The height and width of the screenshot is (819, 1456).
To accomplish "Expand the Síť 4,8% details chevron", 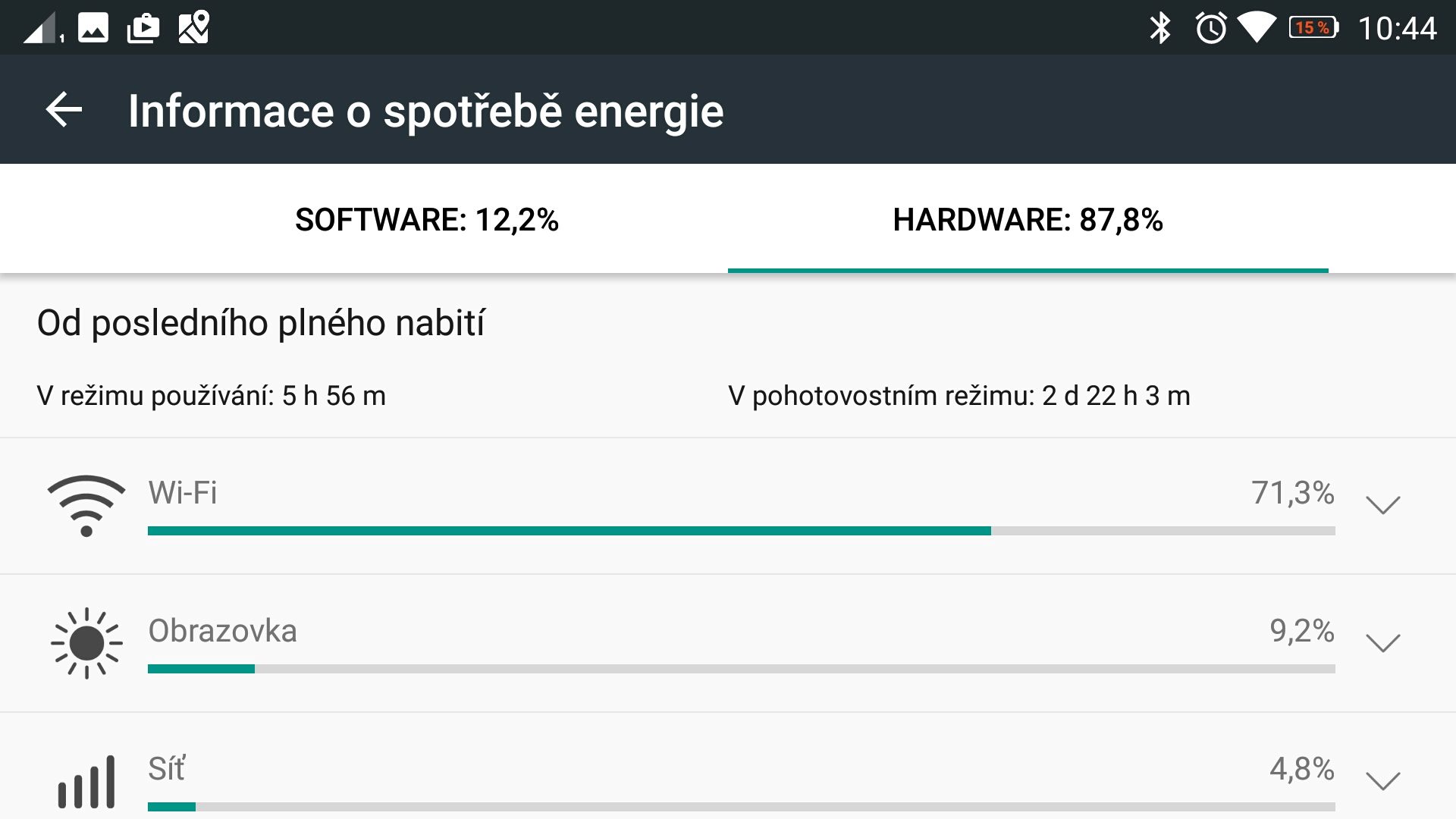I will (1382, 781).
